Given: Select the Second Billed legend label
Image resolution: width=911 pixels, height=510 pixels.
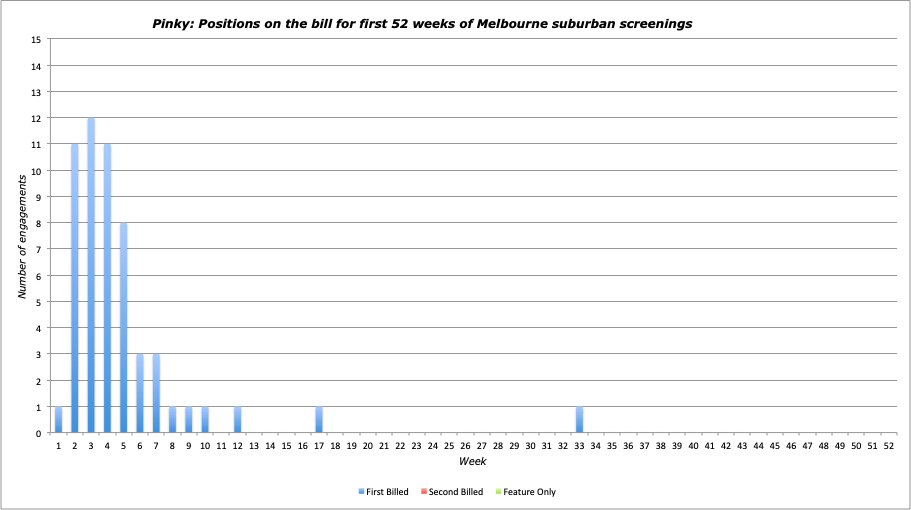Looking at the screenshot, I should click(455, 492).
